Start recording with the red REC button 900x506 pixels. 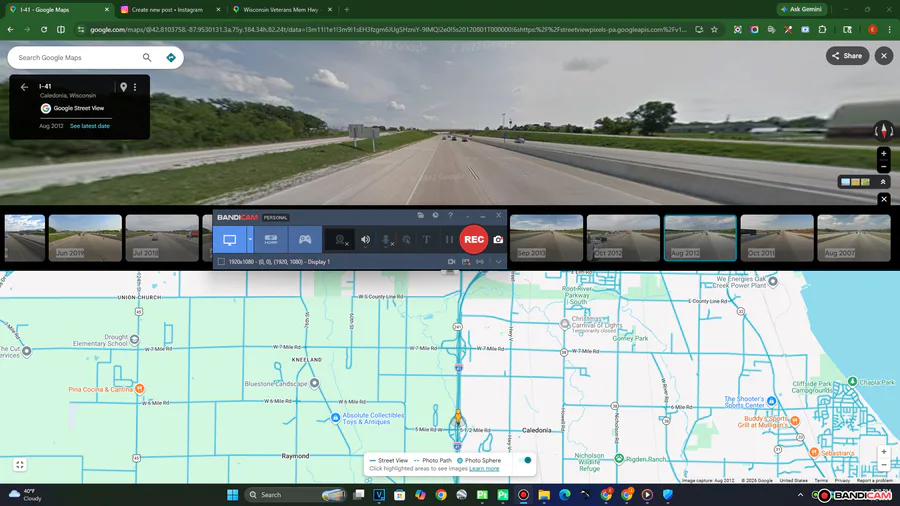pos(474,239)
